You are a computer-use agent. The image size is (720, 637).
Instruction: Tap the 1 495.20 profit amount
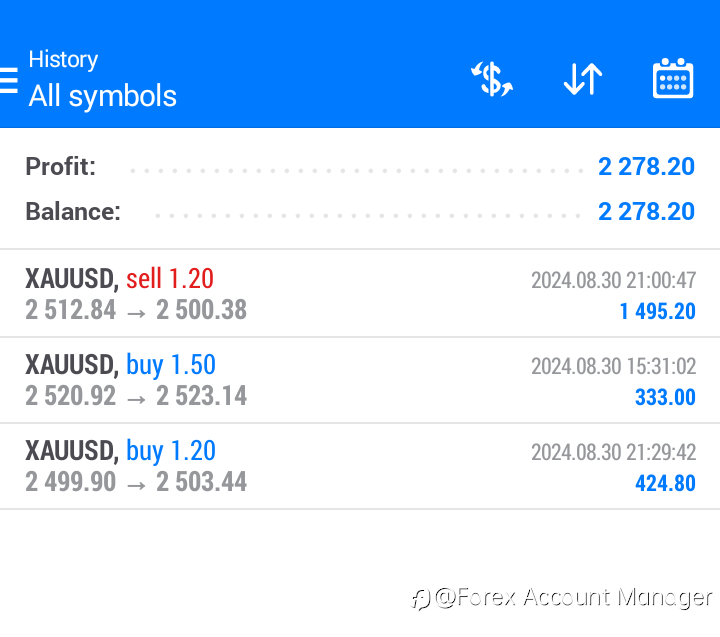[657, 312]
